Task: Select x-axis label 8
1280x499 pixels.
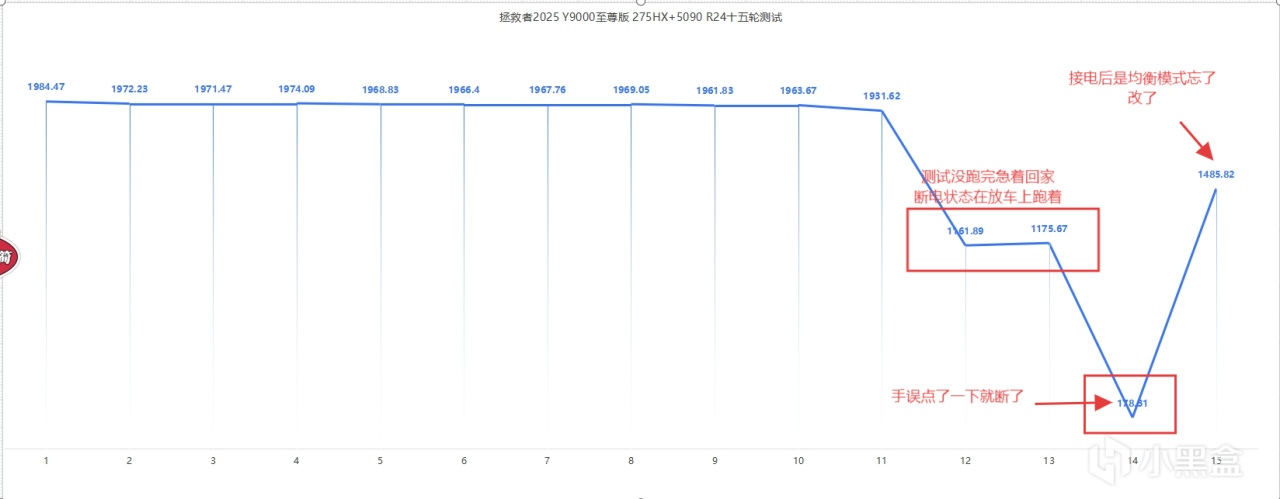Action: pos(631,461)
